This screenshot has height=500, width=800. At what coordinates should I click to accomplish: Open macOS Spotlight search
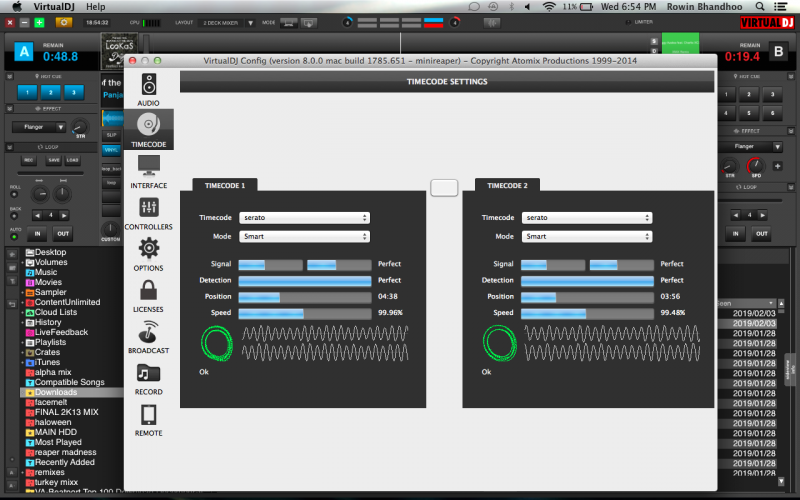point(760,7)
